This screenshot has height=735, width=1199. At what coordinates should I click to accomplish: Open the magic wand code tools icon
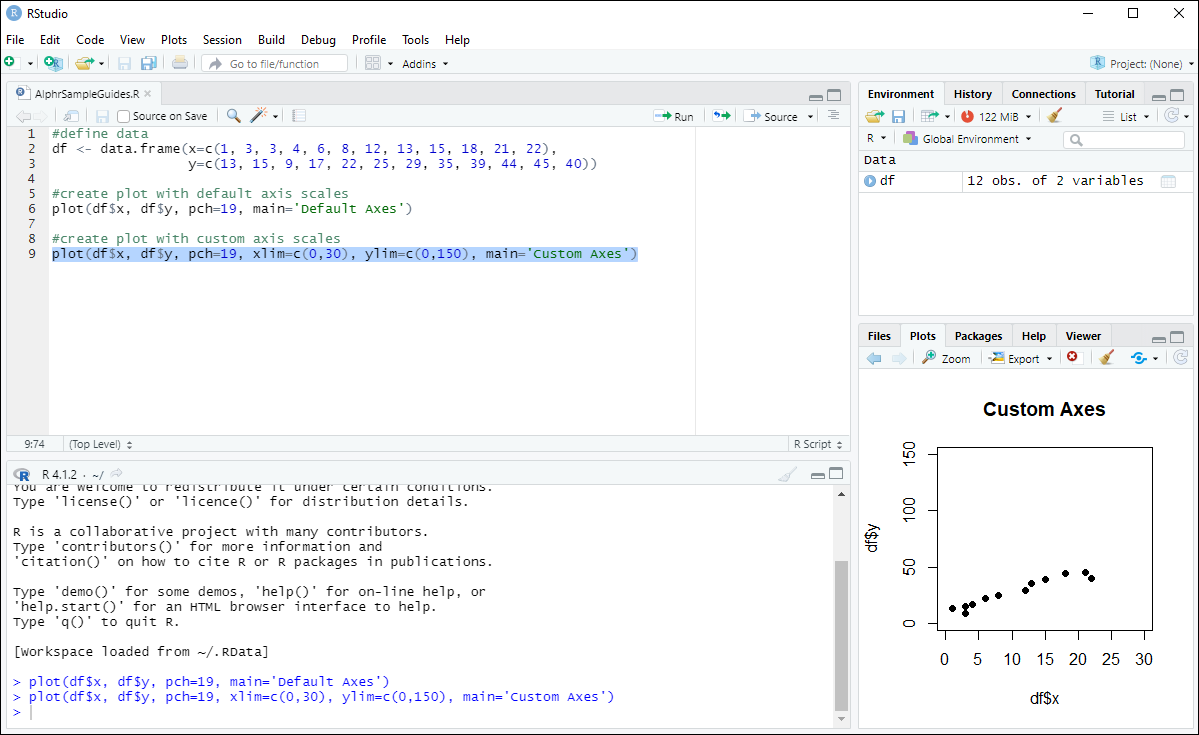coord(258,115)
